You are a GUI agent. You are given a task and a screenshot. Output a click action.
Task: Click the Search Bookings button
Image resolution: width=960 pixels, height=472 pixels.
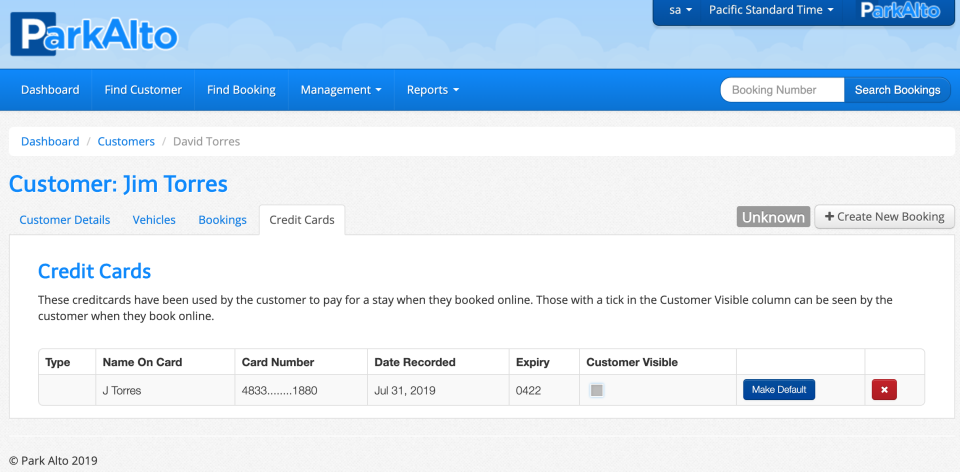pyautogui.click(x=897, y=90)
